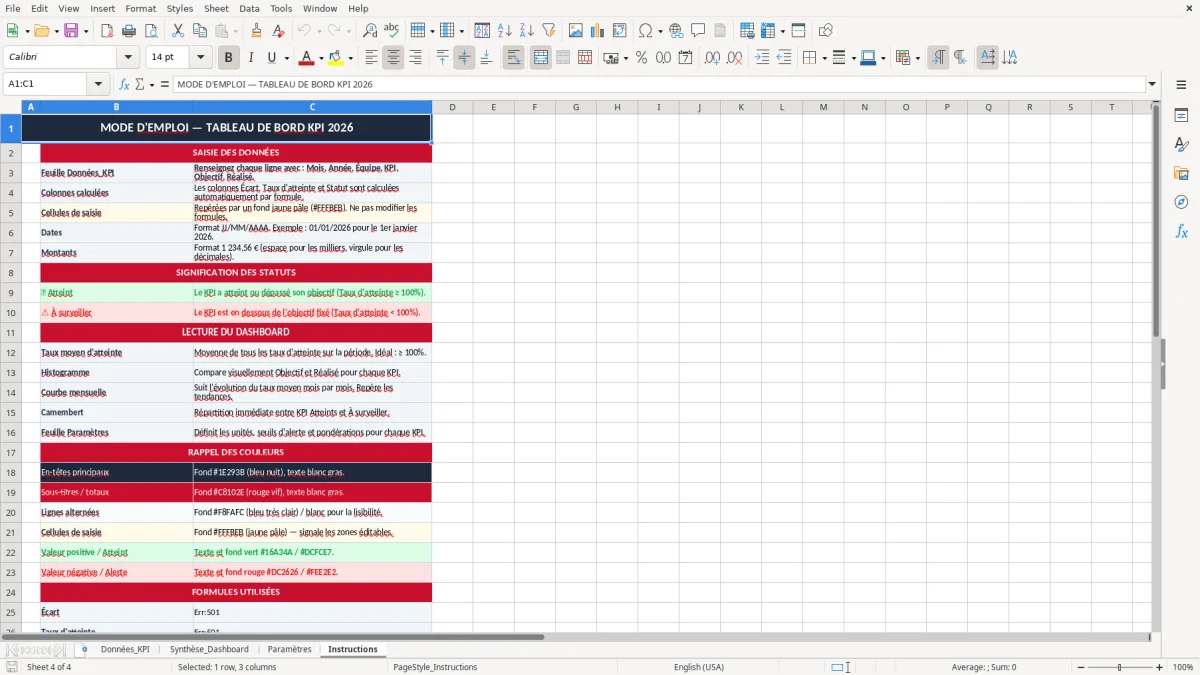Click PageStyle_Instructions in status bar
Screen dimensions: 1200x675
[435, 667]
